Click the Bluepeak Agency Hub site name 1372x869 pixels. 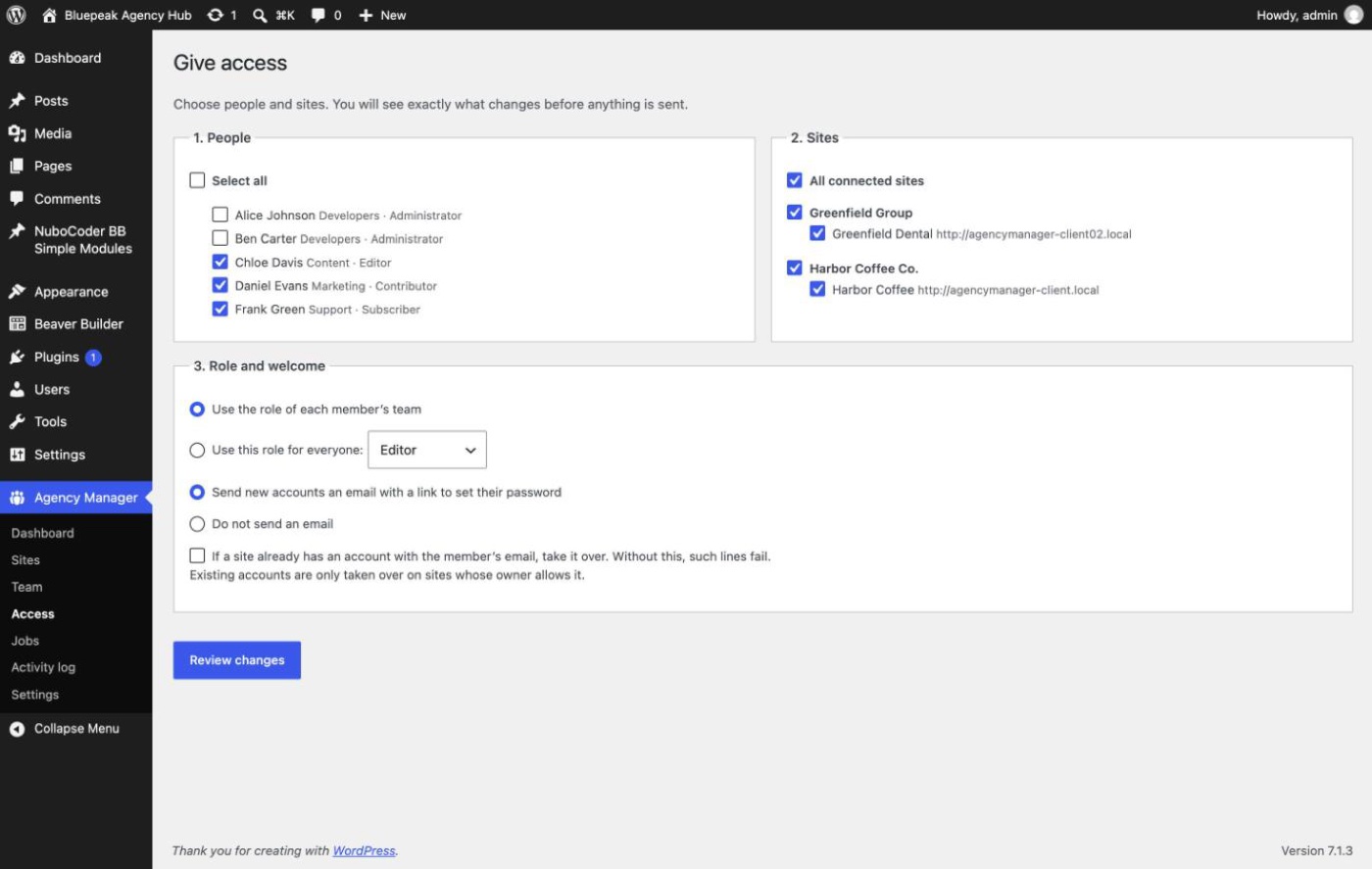[127, 15]
